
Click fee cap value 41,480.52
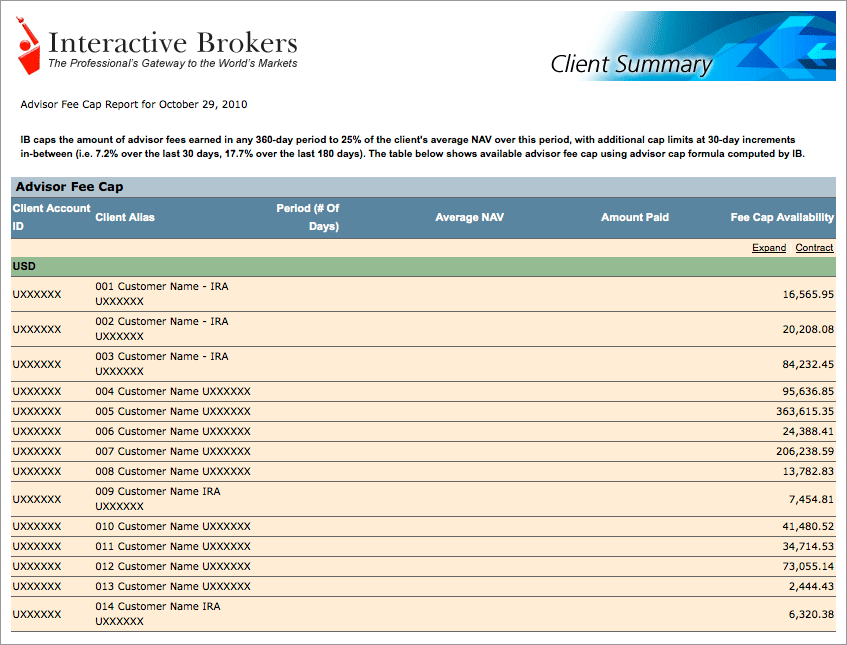[808, 526]
